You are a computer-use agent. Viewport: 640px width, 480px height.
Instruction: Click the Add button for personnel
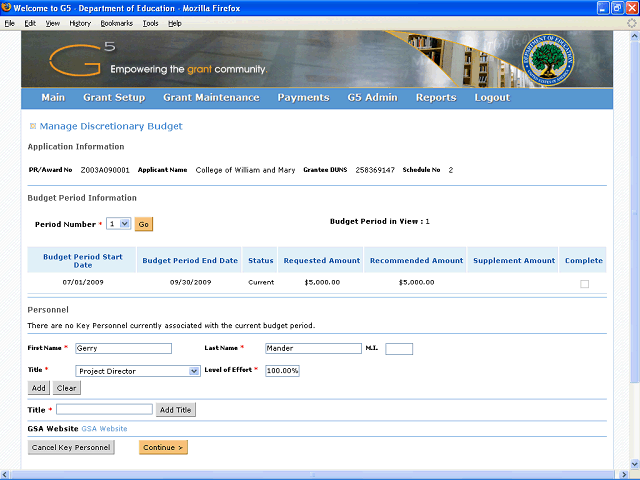(x=38, y=388)
